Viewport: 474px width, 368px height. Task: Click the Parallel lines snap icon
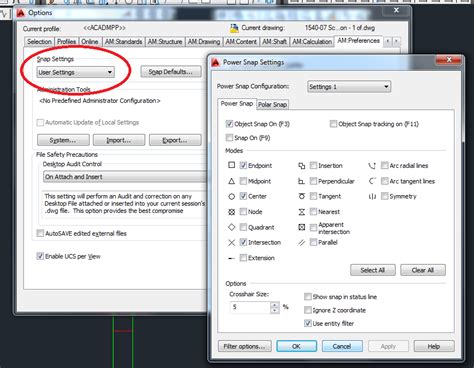[302, 243]
